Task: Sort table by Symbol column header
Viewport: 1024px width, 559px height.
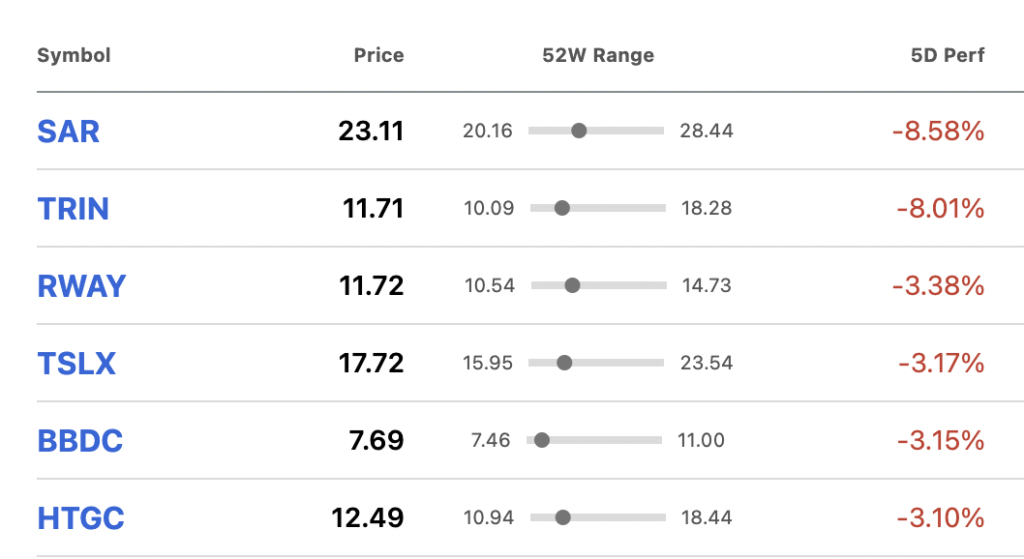Action: (x=74, y=56)
